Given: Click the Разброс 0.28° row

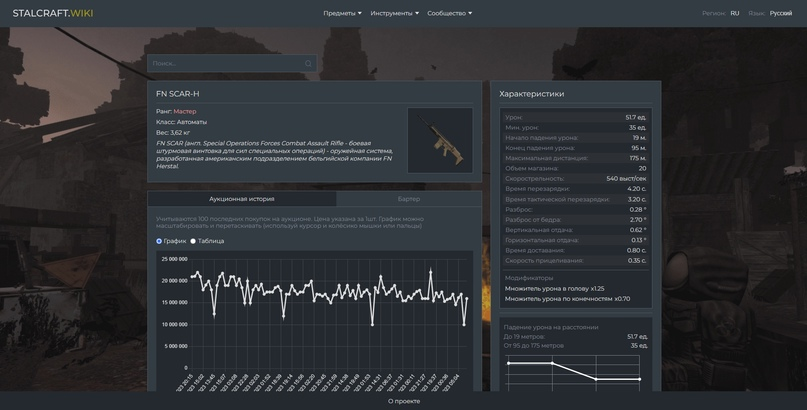Looking at the screenshot, I should 575,209.
